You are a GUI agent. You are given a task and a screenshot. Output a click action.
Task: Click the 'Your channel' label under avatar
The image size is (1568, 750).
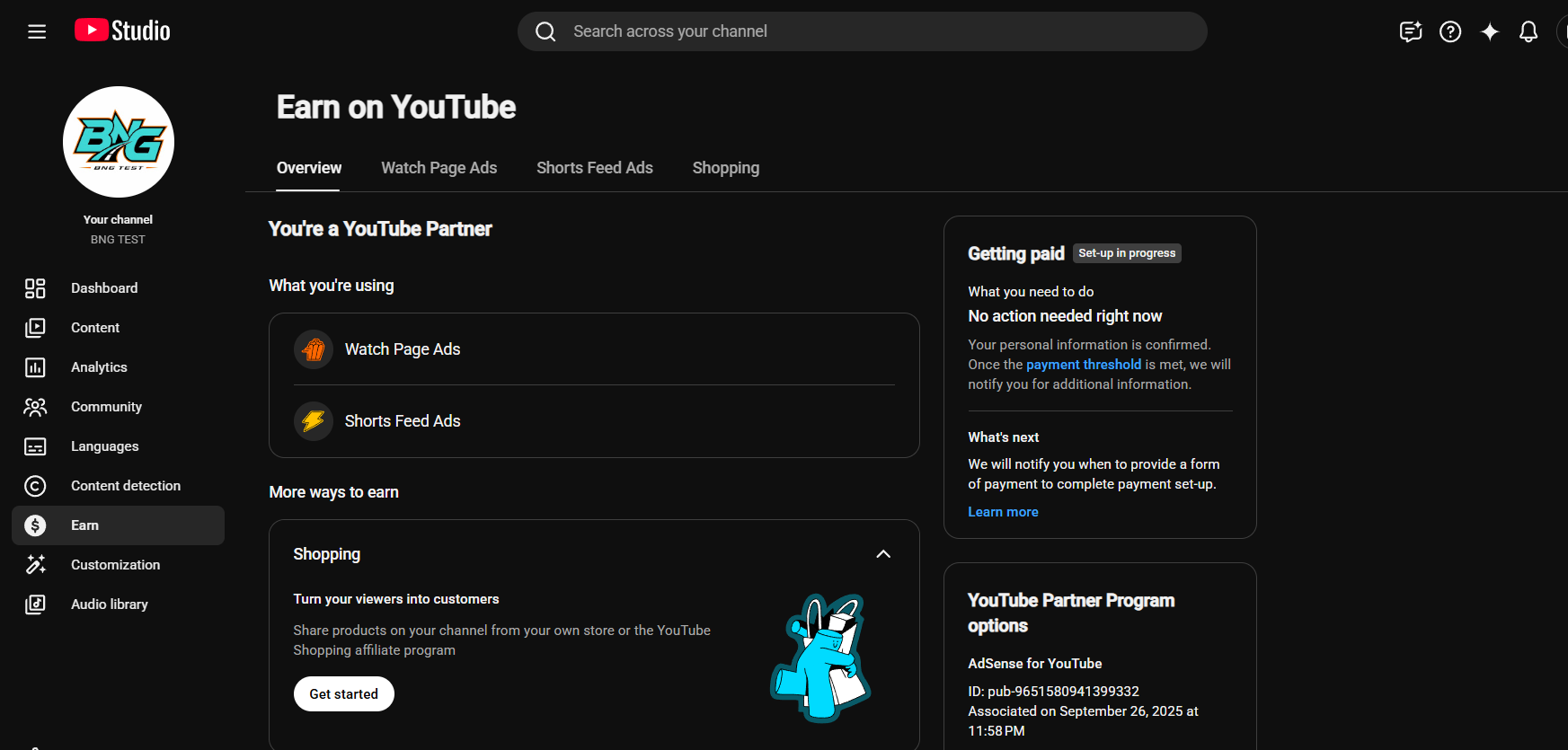(119, 220)
